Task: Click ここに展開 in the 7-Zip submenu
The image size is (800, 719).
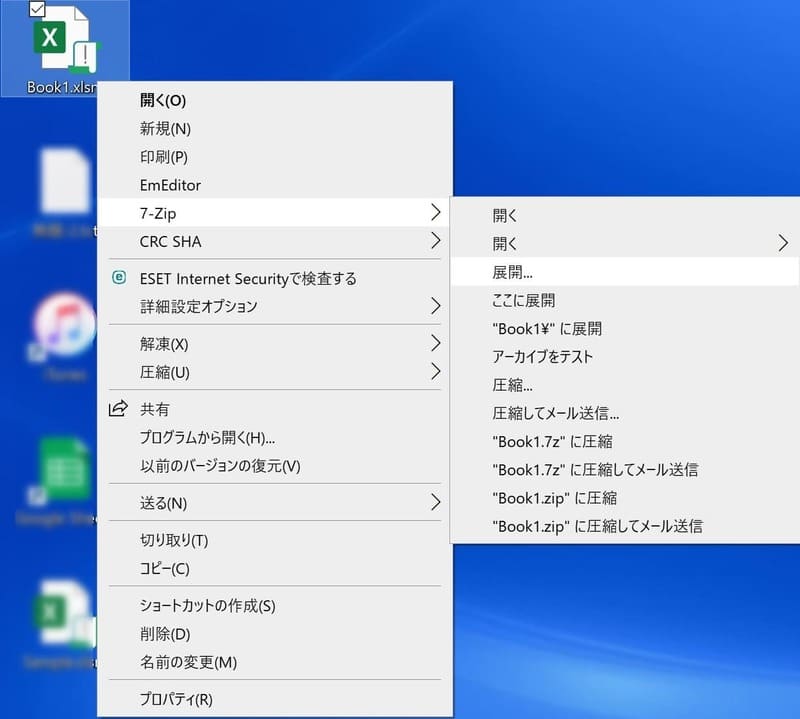Action: [x=625, y=300]
